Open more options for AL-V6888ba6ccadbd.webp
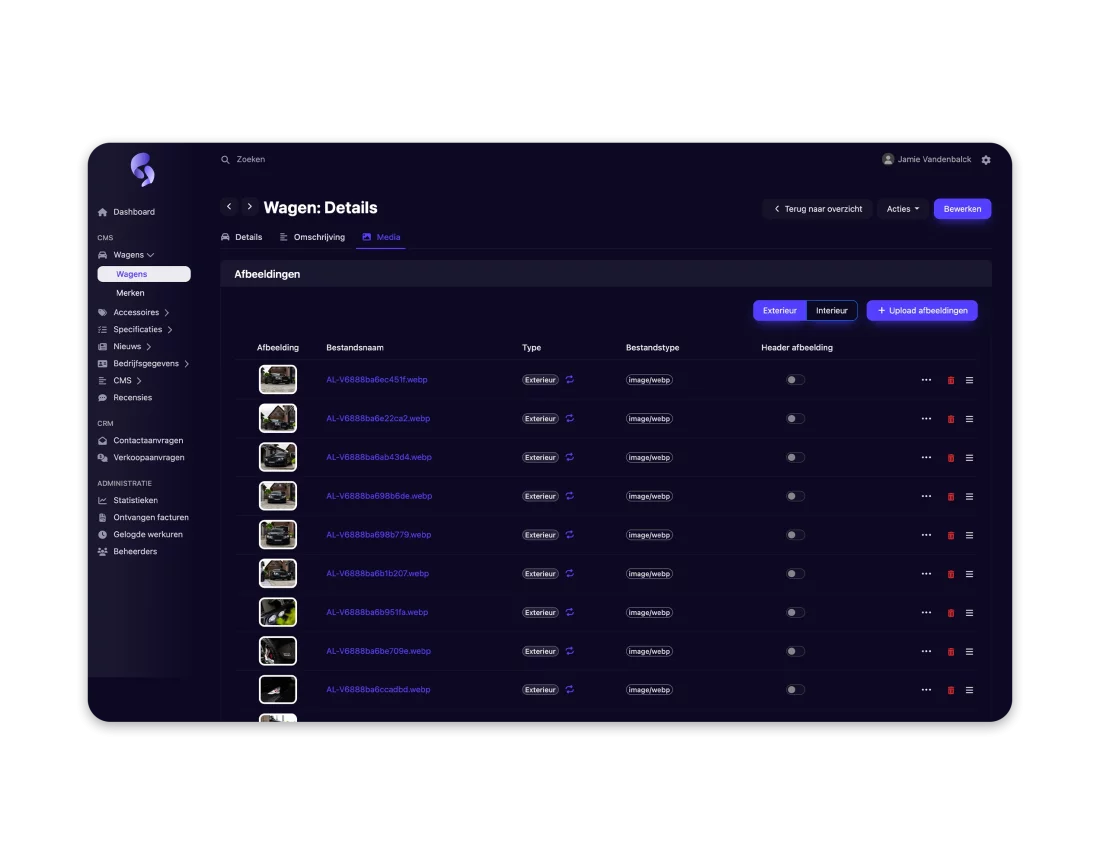Viewport: 1100px width, 864px height. pos(926,689)
